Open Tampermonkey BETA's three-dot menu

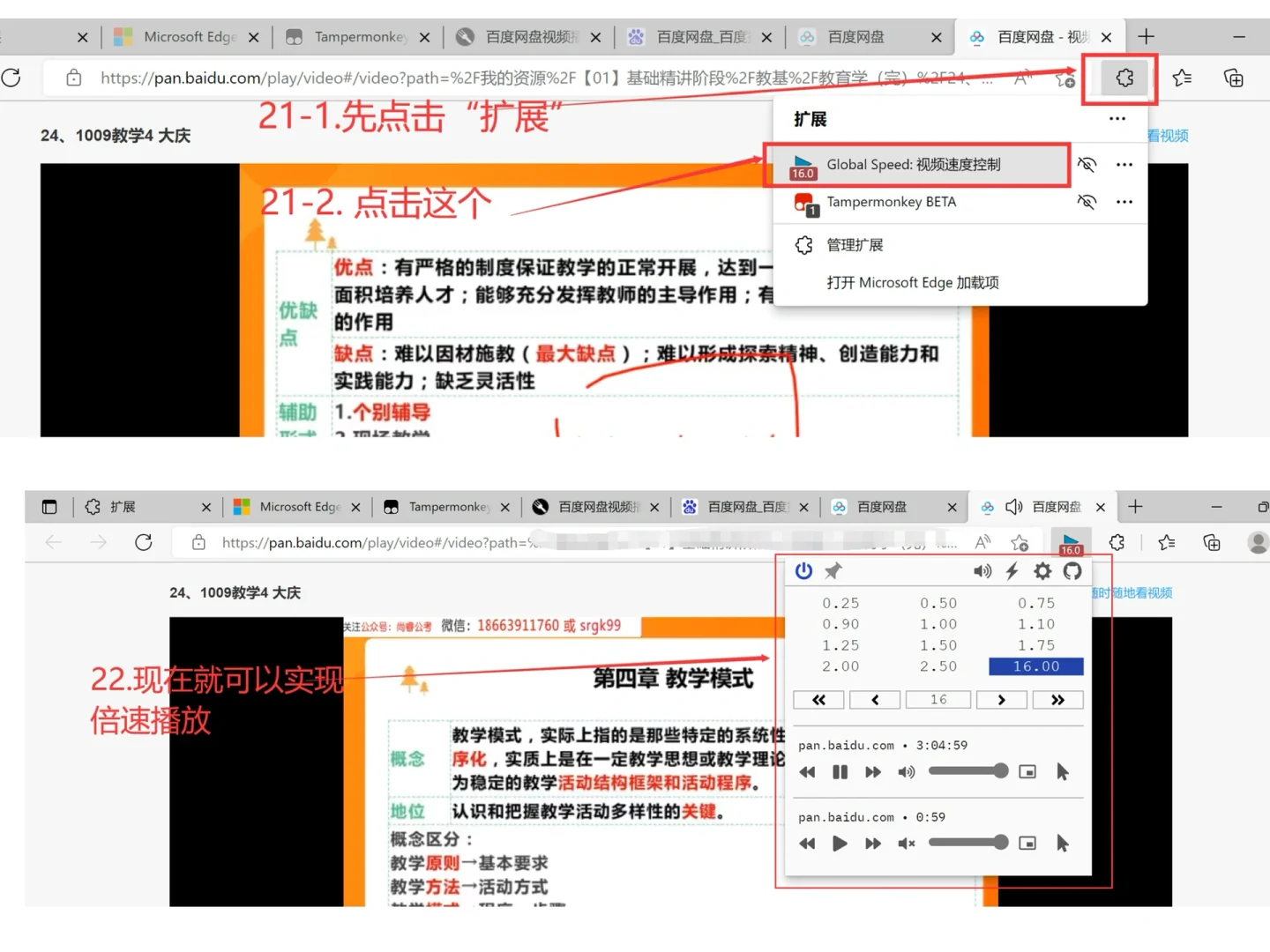coord(1124,202)
